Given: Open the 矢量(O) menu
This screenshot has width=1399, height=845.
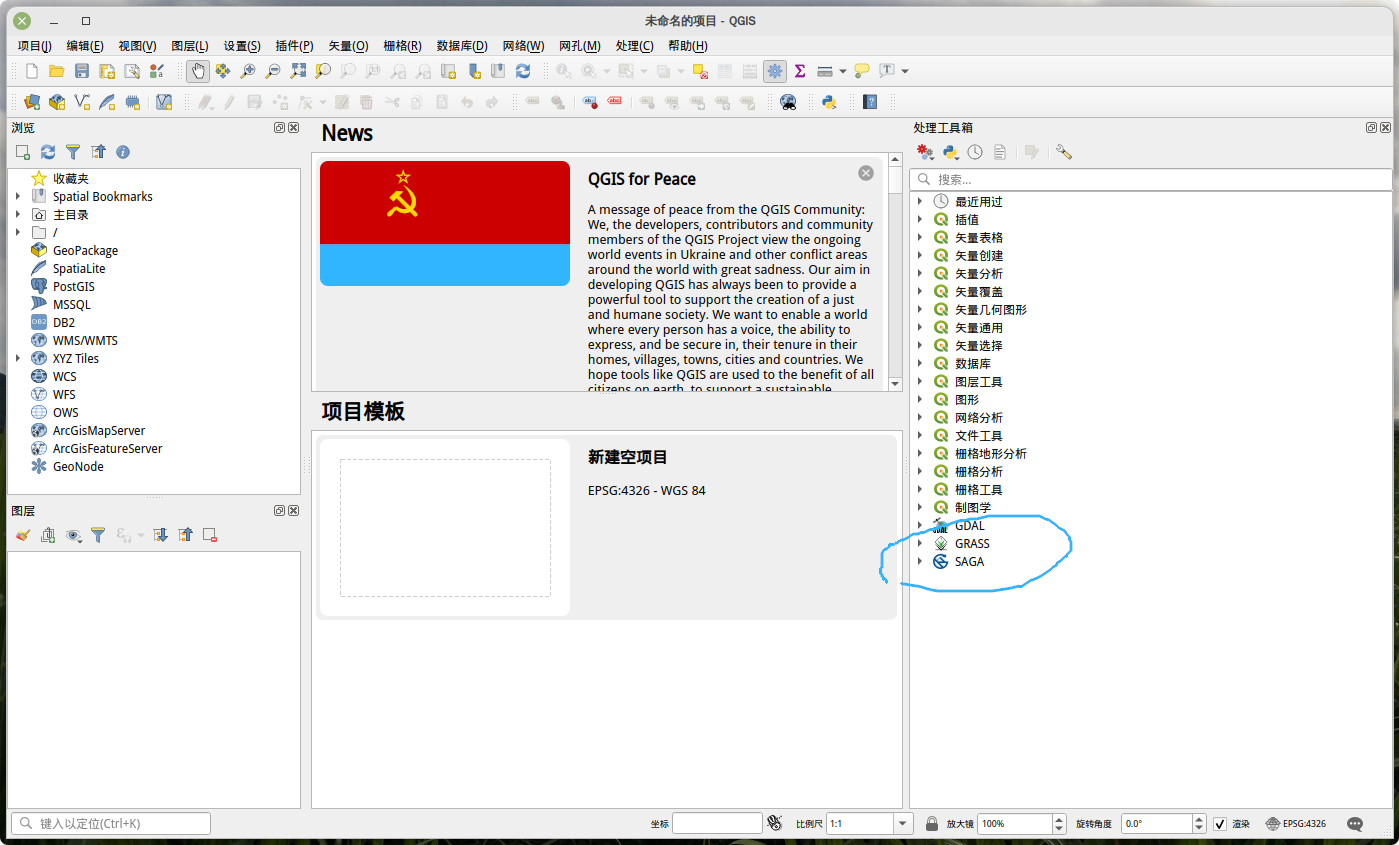Looking at the screenshot, I should 347,46.
